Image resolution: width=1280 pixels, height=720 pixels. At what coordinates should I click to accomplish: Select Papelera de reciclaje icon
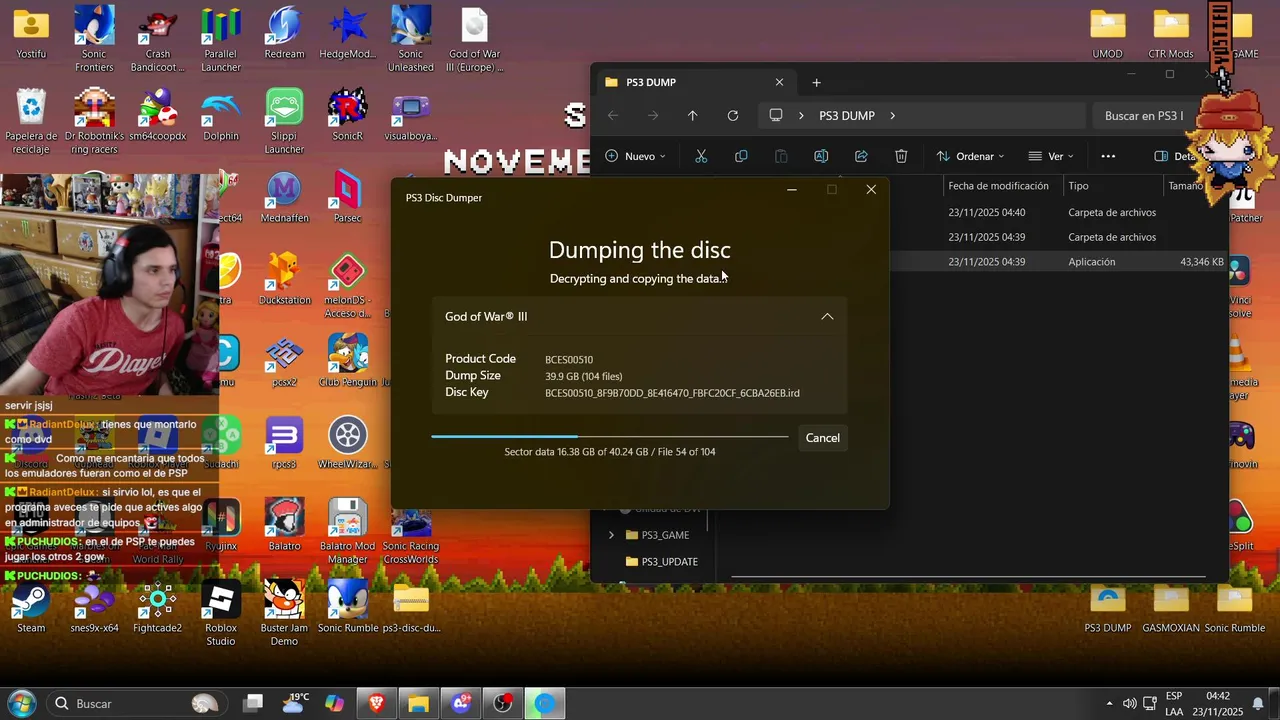pyautogui.click(x=31, y=122)
